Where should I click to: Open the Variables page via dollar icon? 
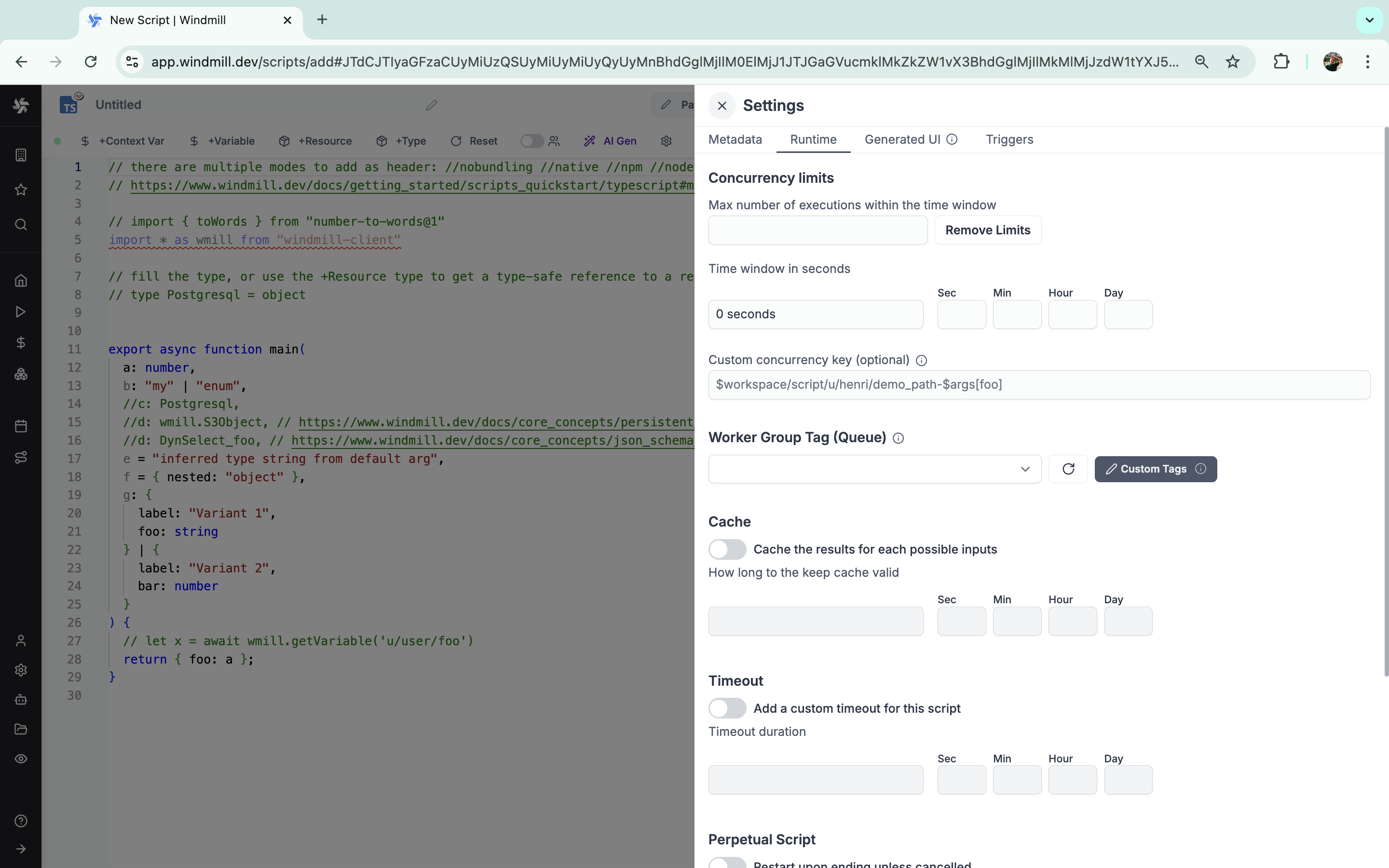click(21, 343)
